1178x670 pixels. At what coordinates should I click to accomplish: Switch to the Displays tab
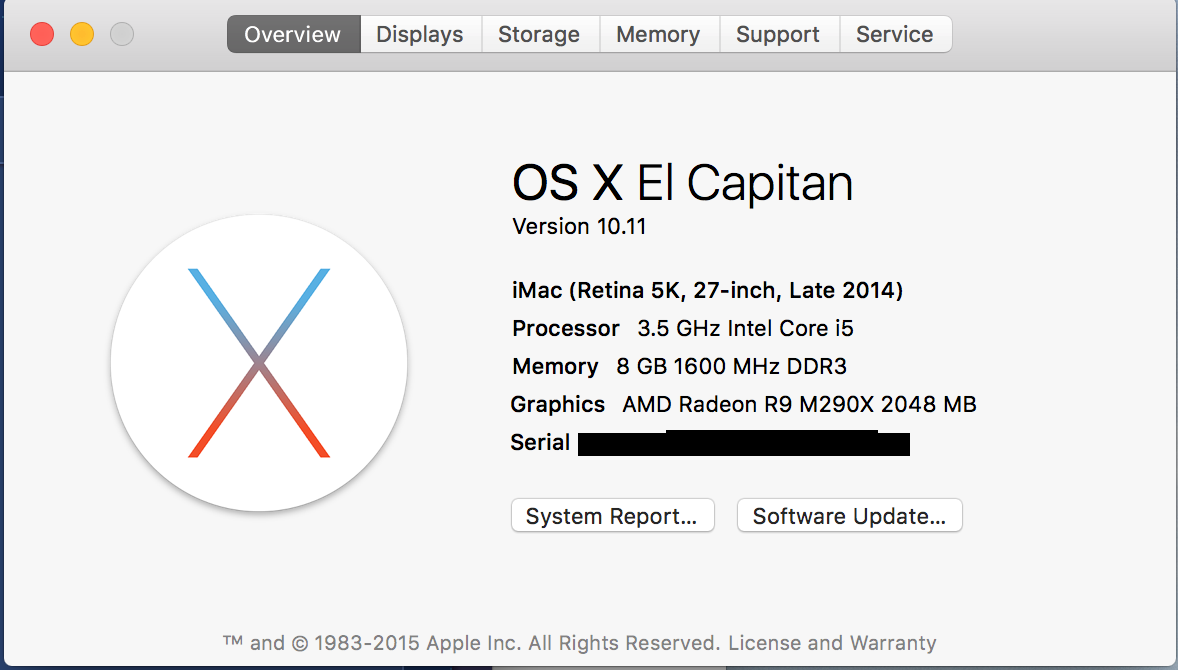(x=421, y=35)
